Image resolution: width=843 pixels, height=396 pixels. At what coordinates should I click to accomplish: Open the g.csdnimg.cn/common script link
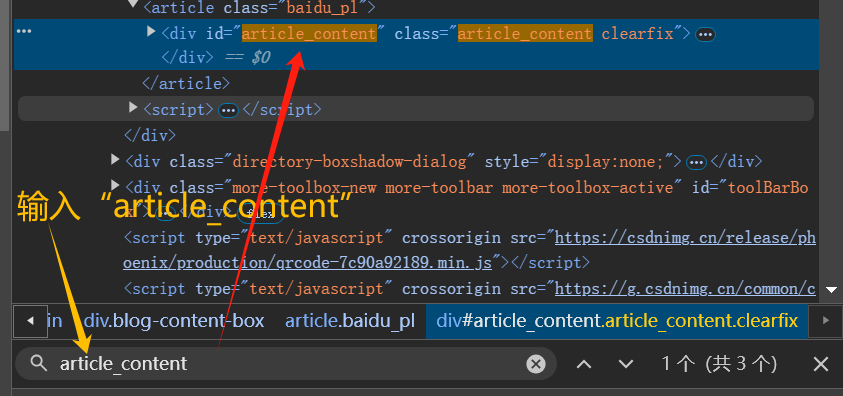[685, 289]
